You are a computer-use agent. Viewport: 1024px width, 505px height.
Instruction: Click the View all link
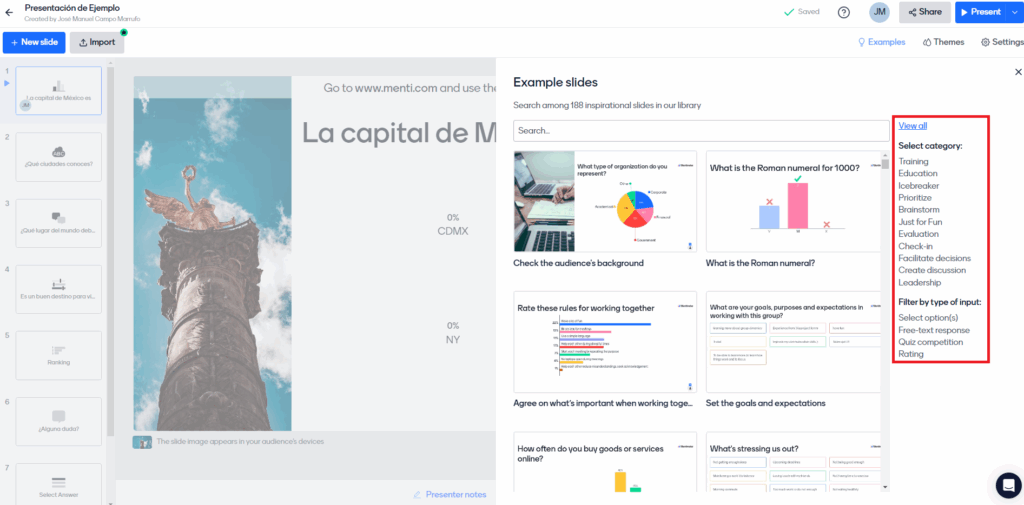point(912,126)
